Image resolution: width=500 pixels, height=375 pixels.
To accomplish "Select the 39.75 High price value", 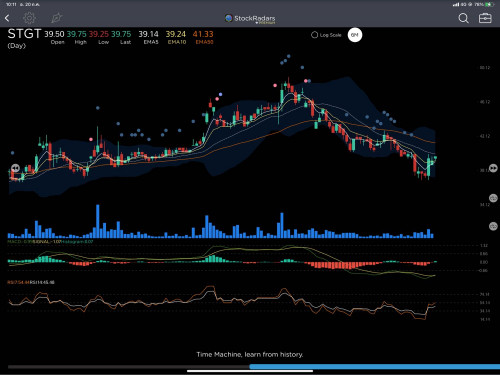I will pos(76,34).
